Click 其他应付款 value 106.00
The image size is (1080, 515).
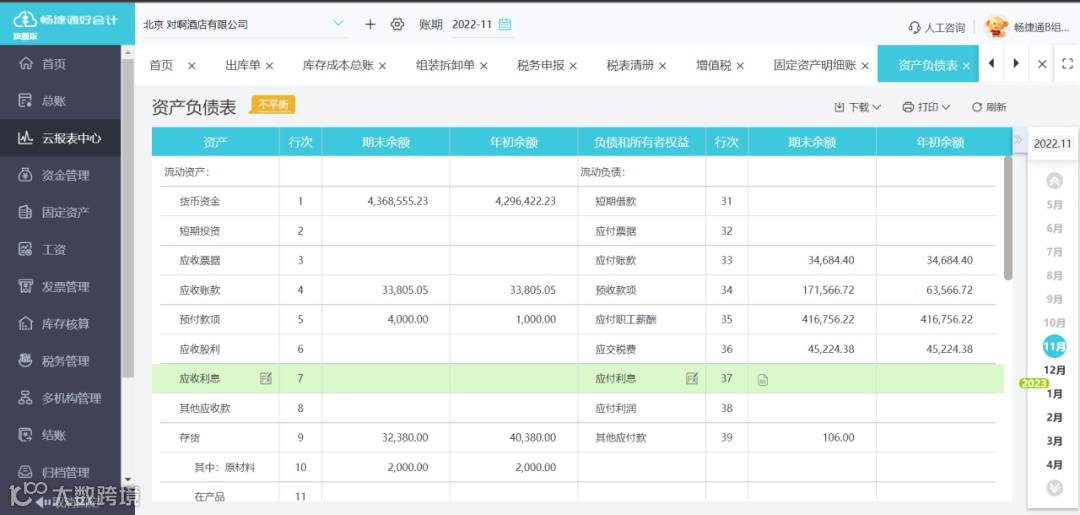[x=838, y=437]
